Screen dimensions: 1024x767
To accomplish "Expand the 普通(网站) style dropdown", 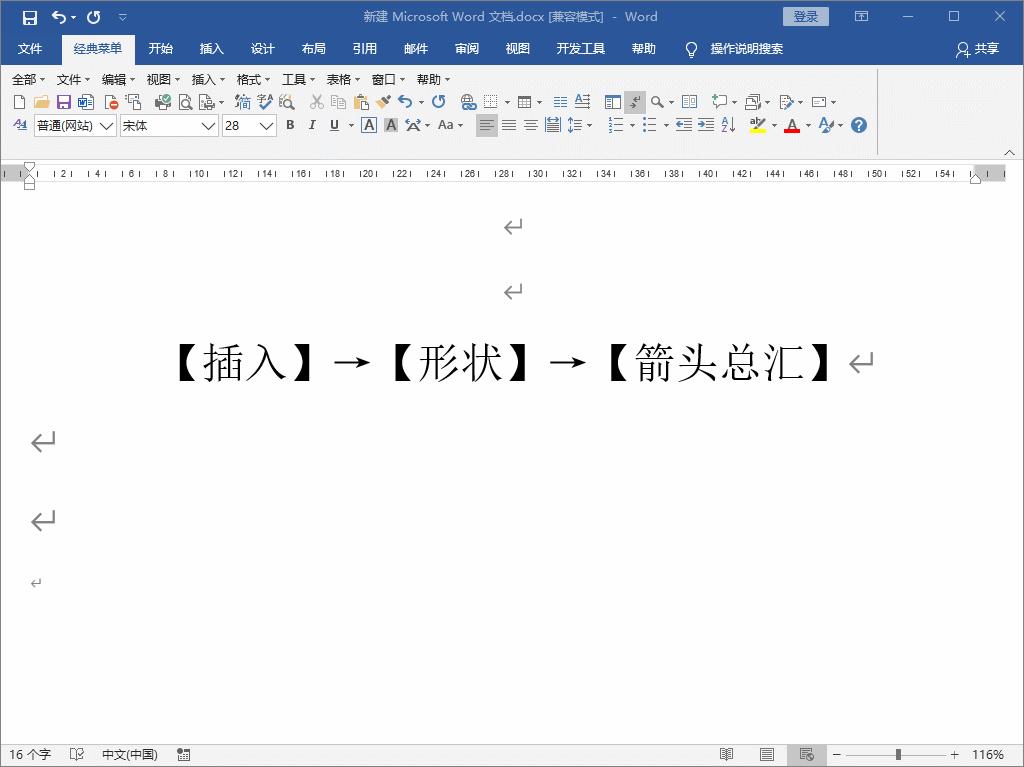I will click(76, 125).
